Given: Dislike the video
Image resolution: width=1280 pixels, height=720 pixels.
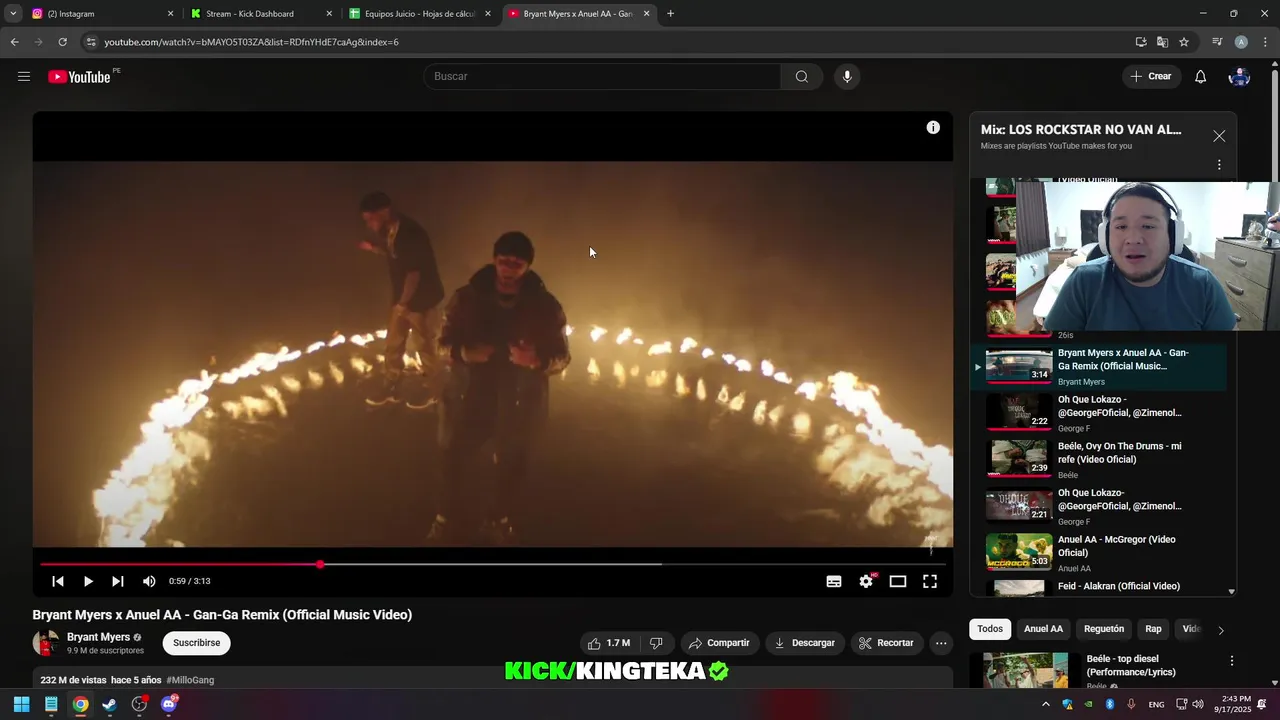Looking at the screenshot, I should click(656, 643).
